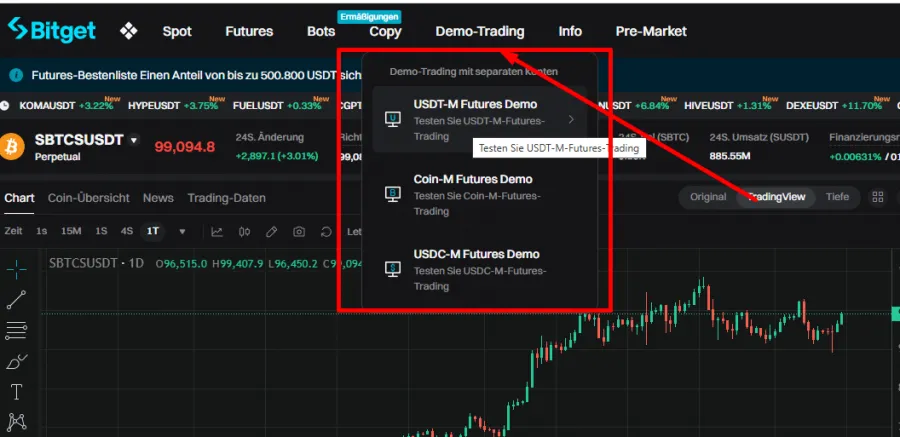Select the crosshair cursor tool
The image size is (900, 437).
point(17,269)
